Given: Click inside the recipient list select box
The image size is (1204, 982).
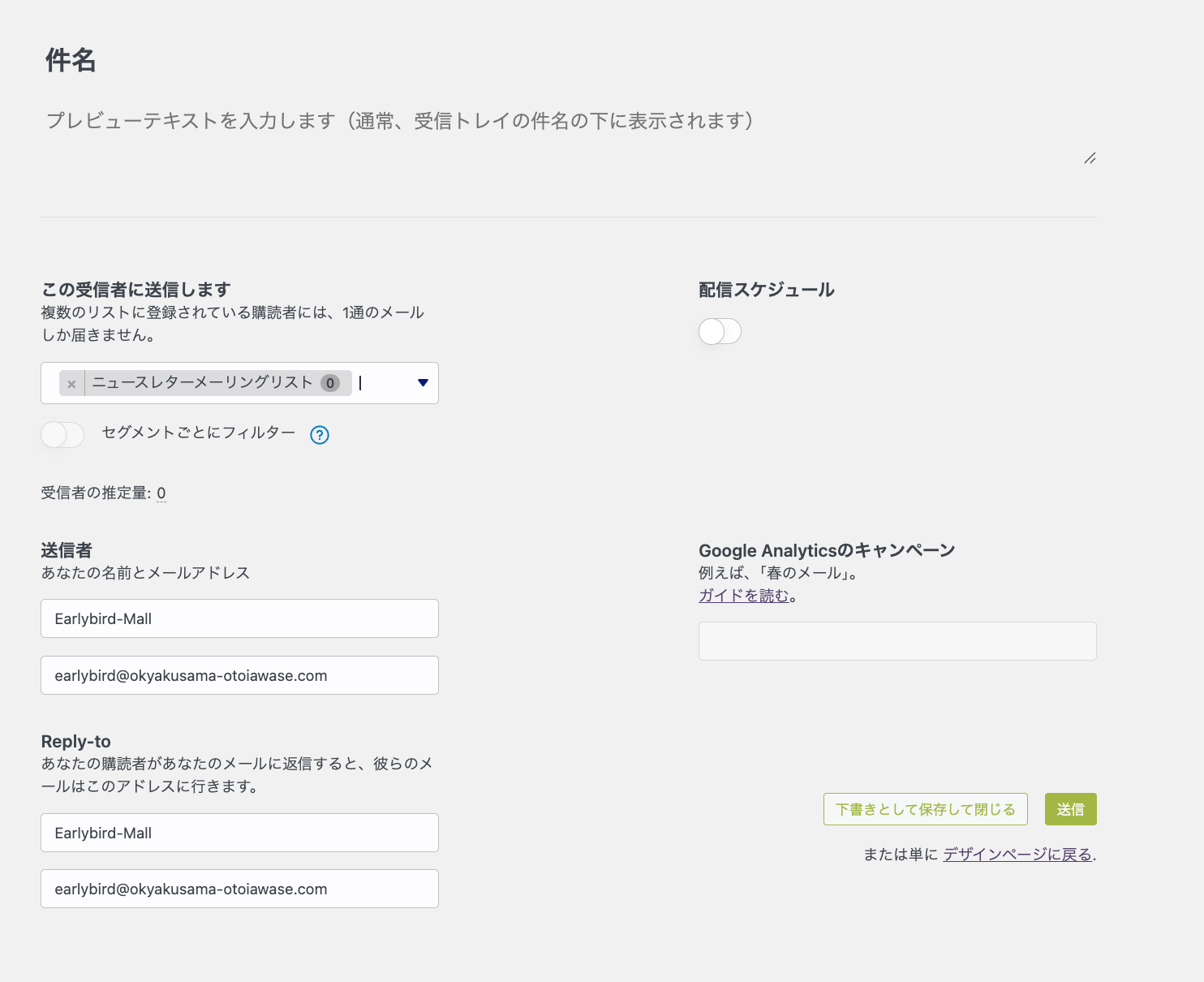Looking at the screenshot, I should (x=385, y=383).
